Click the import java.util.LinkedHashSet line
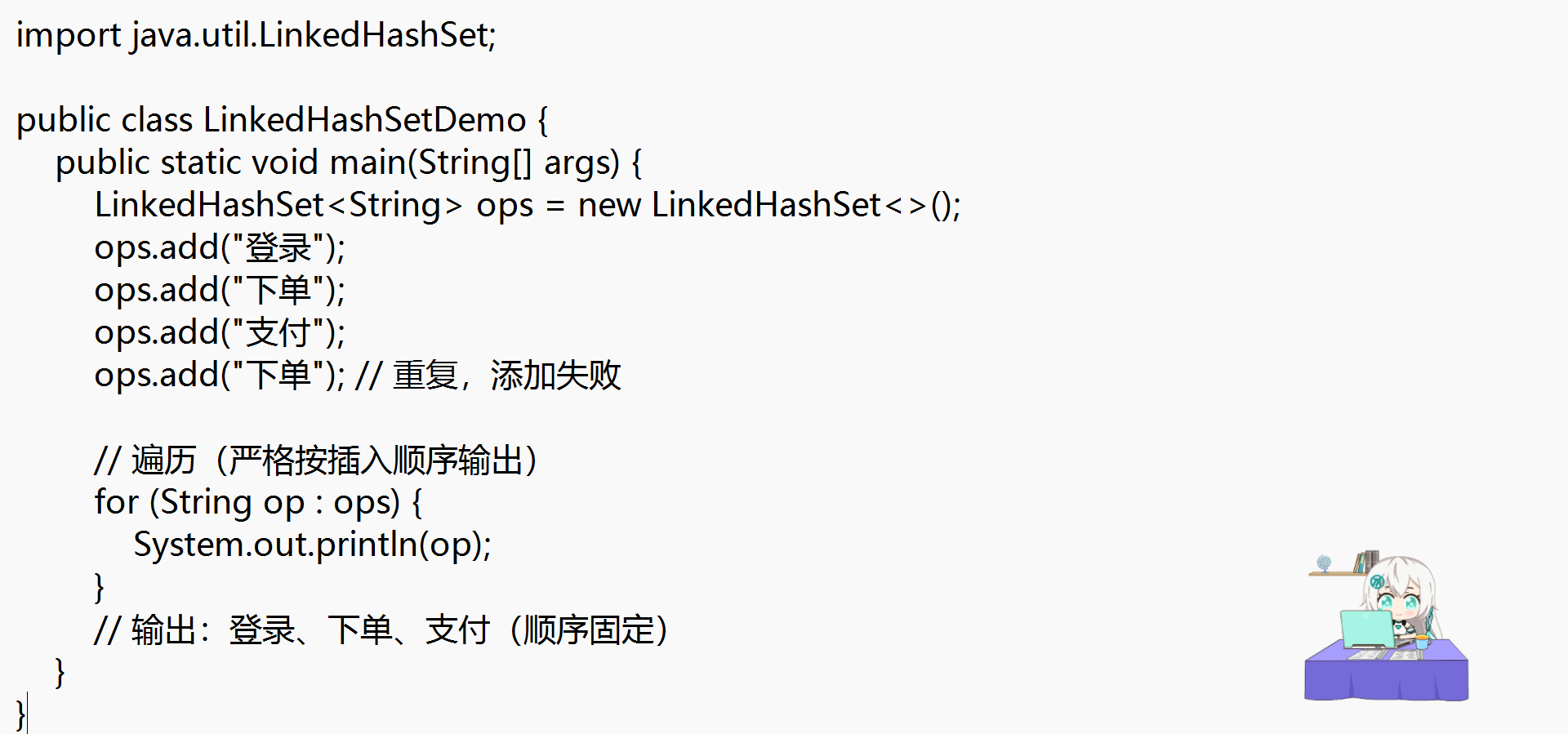1568x734 pixels. (x=256, y=35)
